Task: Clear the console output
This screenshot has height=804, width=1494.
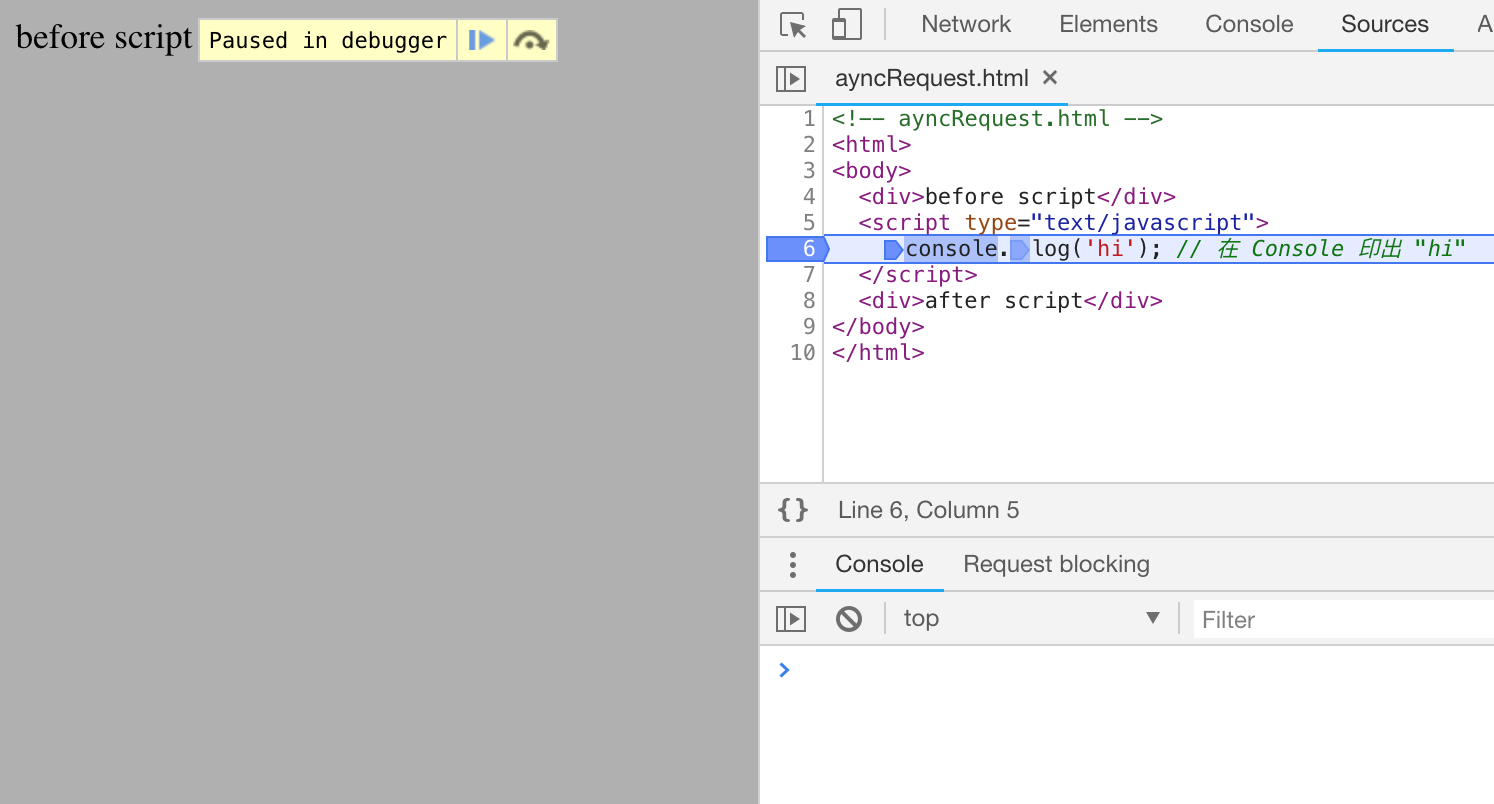Action: (x=849, y=619)
